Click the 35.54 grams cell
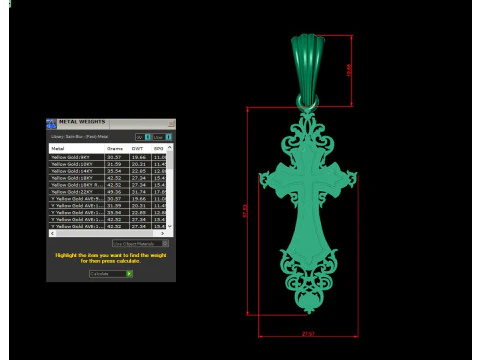 pos(117,171)
